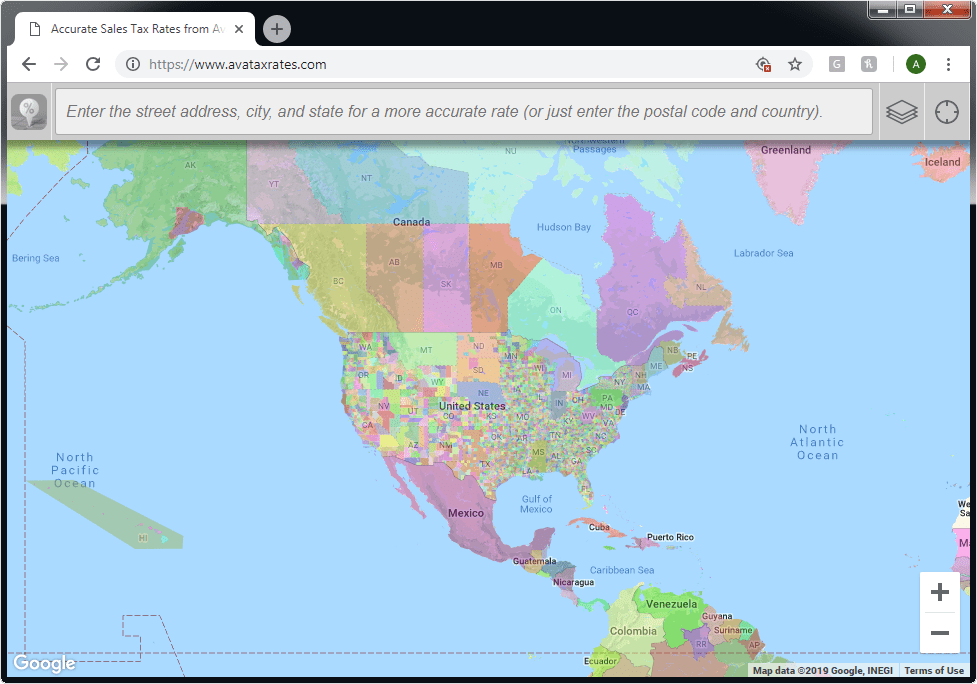Open the map layers panel
Viewport: 977px width, 684px height.
pyautogui.click(x=901, y=112)
